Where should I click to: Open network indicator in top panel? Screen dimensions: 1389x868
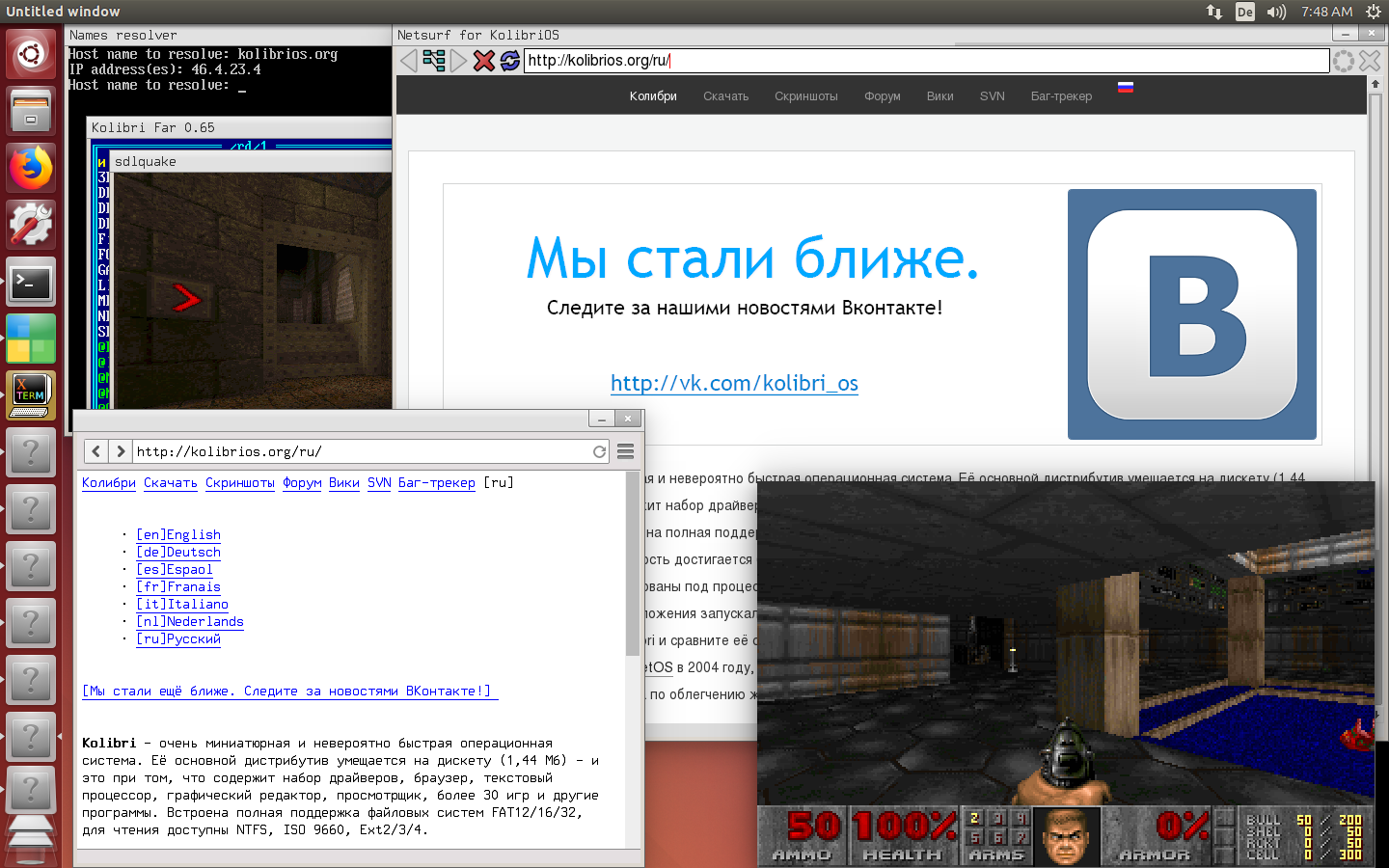point(1214,12)
